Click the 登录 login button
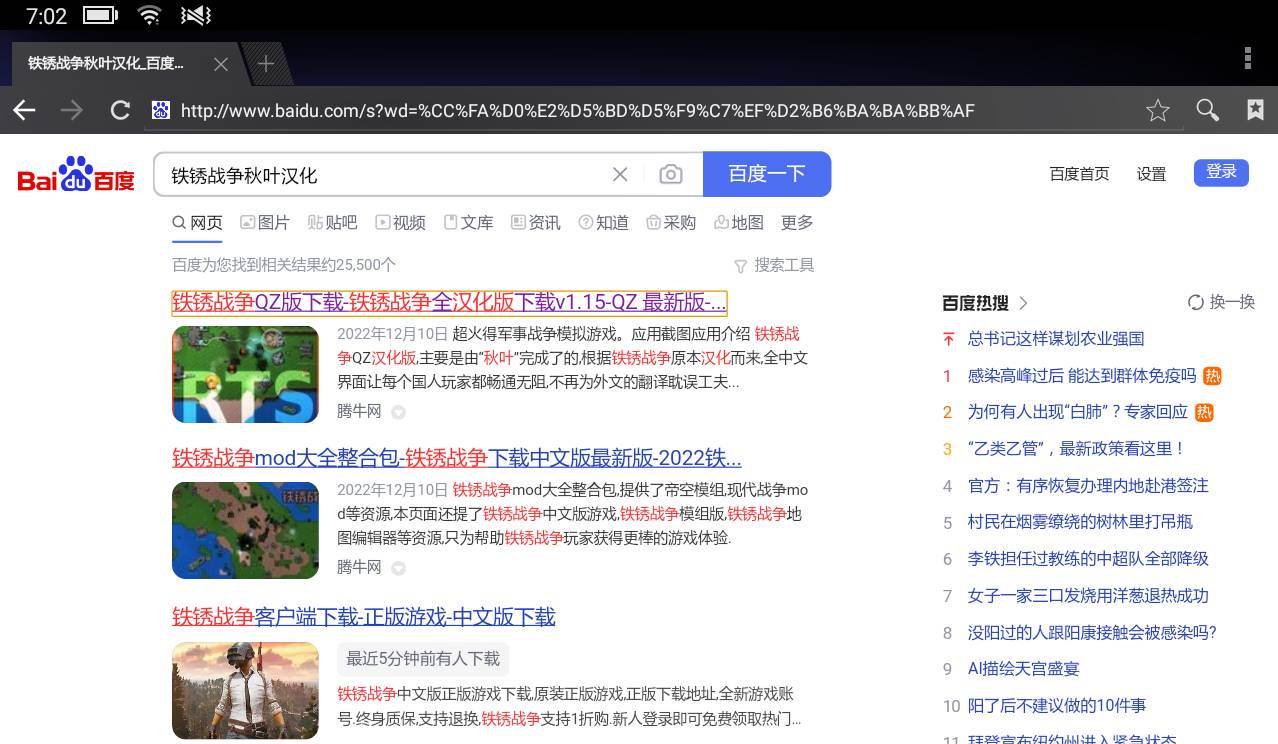 [x=1221, y=172]
